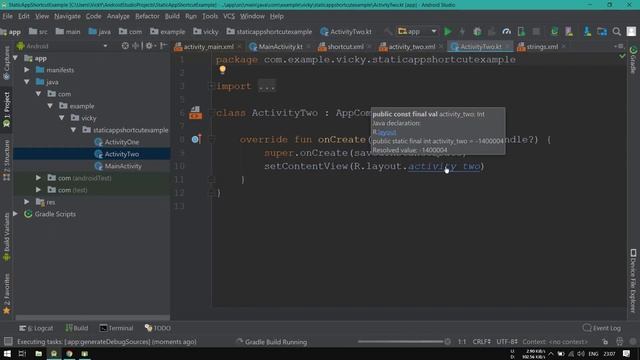Toggle the Device File Explorer panel
Image resolution: width=640 pixels, height=360 pixels.
(x=633, y=281)
